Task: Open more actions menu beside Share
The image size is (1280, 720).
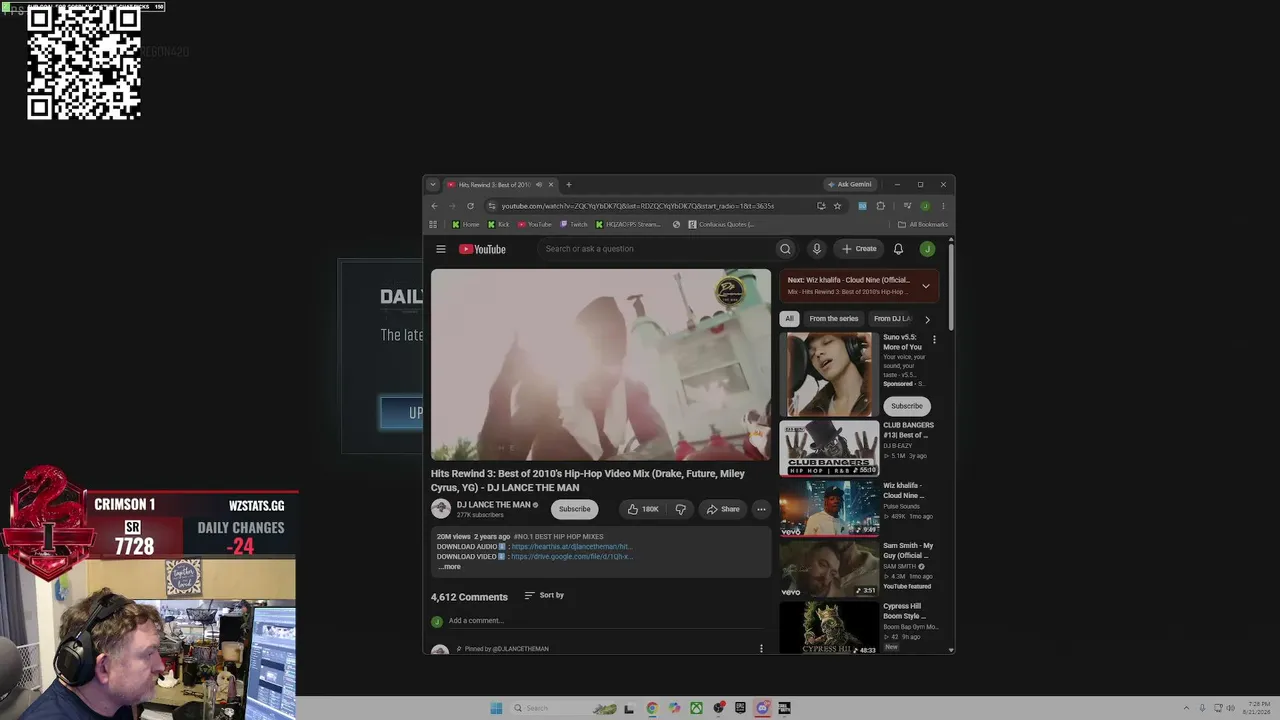Action: (761, 509)
